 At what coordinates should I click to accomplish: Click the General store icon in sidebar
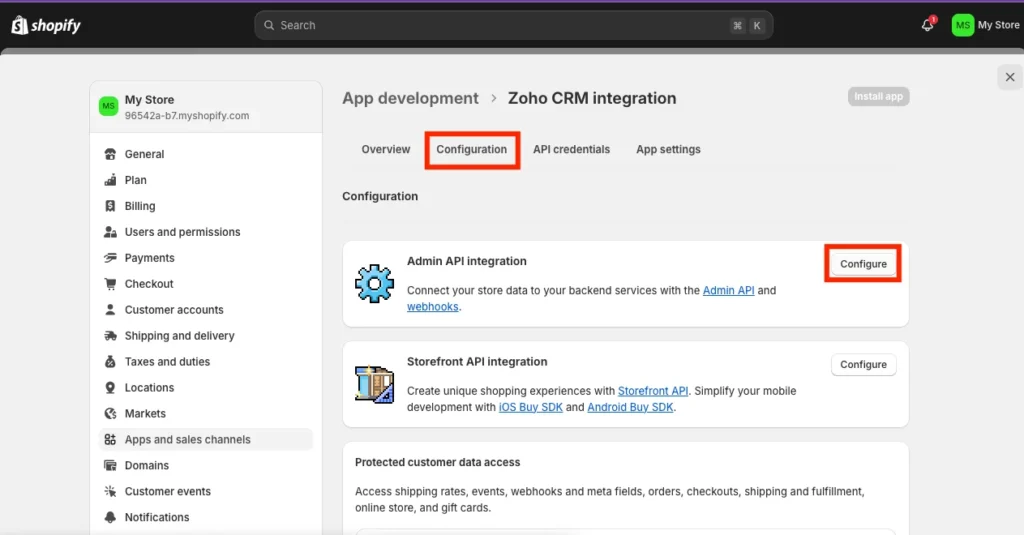[x=110, y=154]
